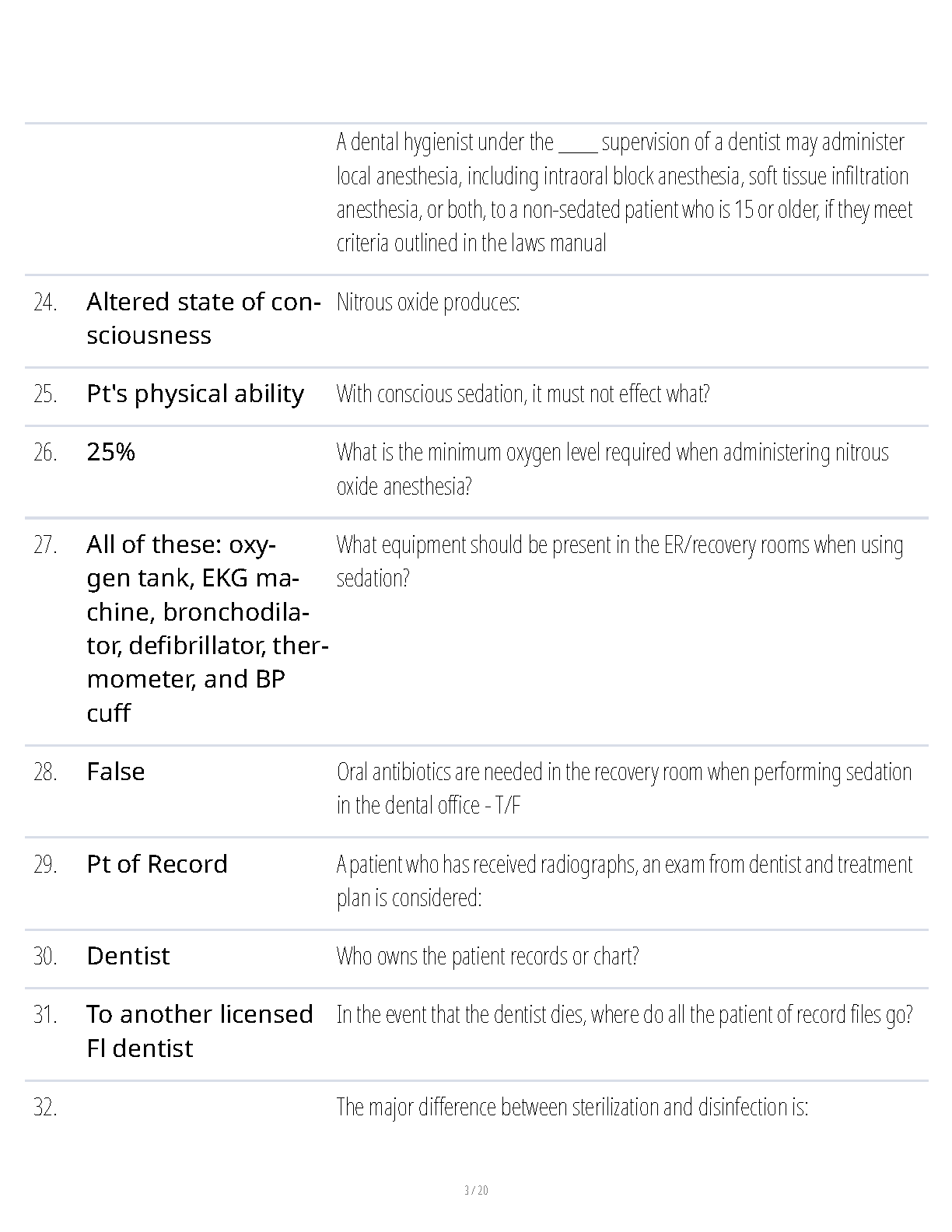The image size is (952, 1232).
Task: Click the '25%' answer text
Action: pyautogui.click(x=110, y=452)
